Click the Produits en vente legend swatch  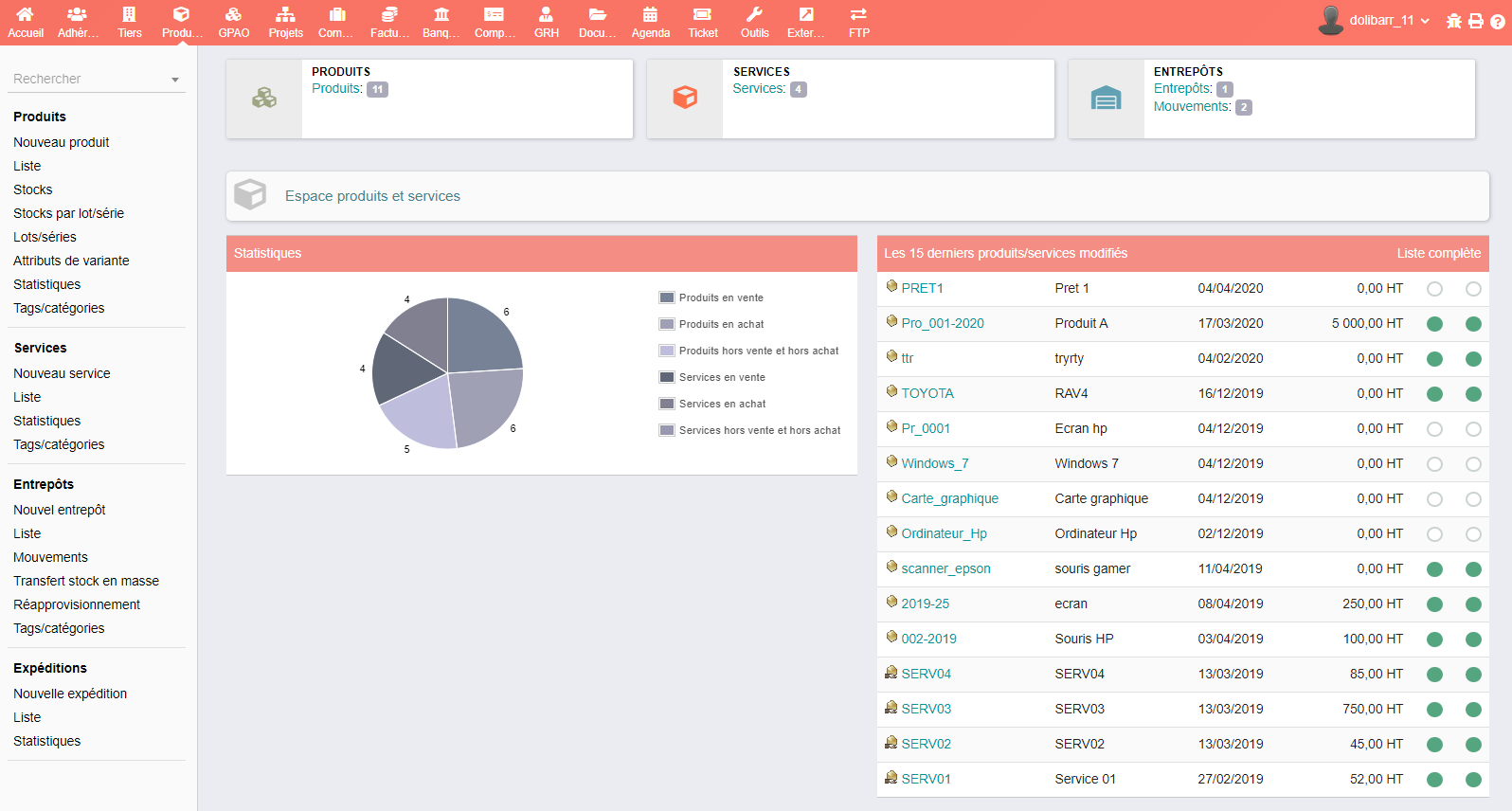pos(667,297)
